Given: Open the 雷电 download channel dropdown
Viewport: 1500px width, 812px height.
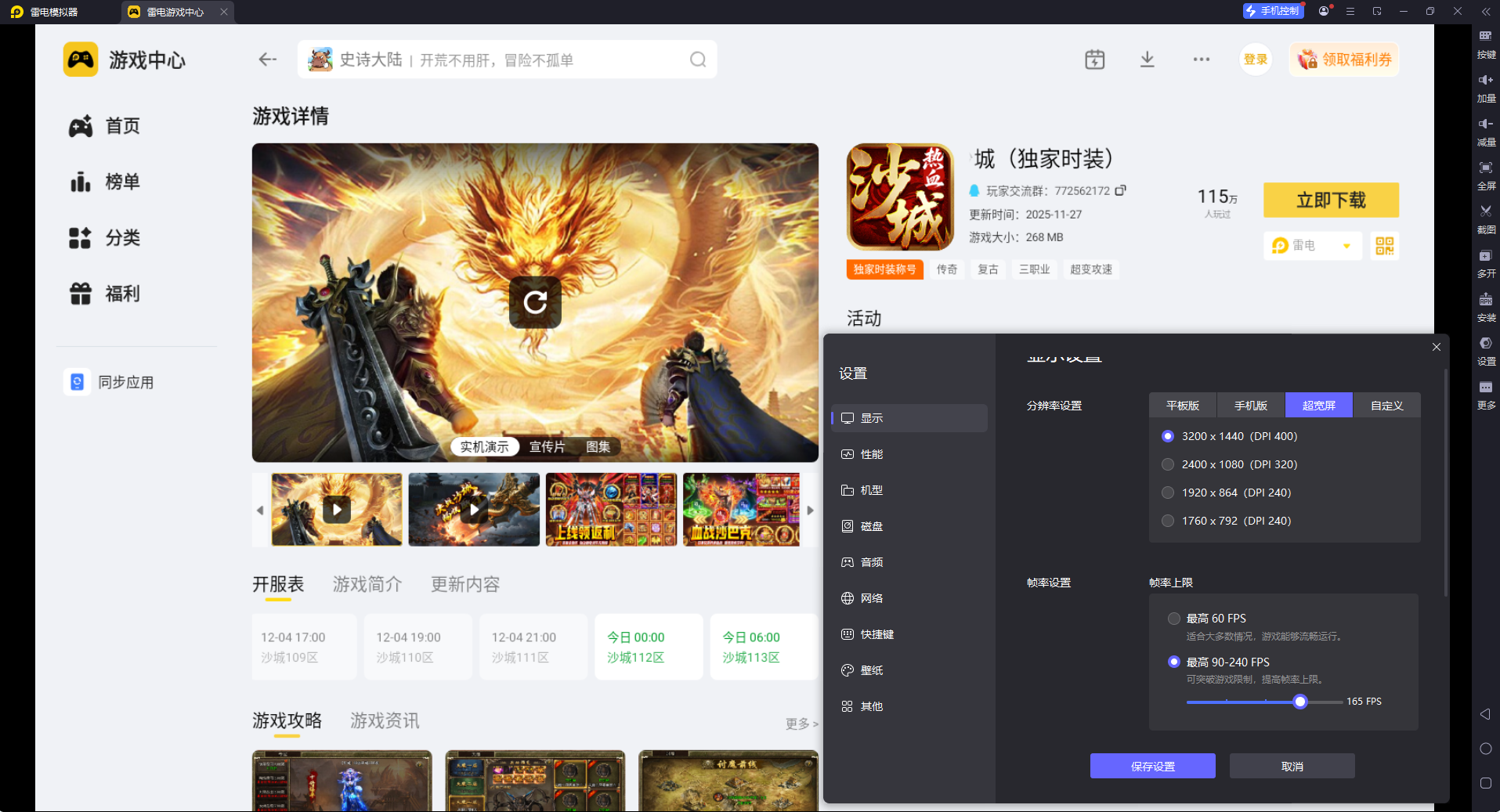Looking at the screenshot, I should (1313, 245).
